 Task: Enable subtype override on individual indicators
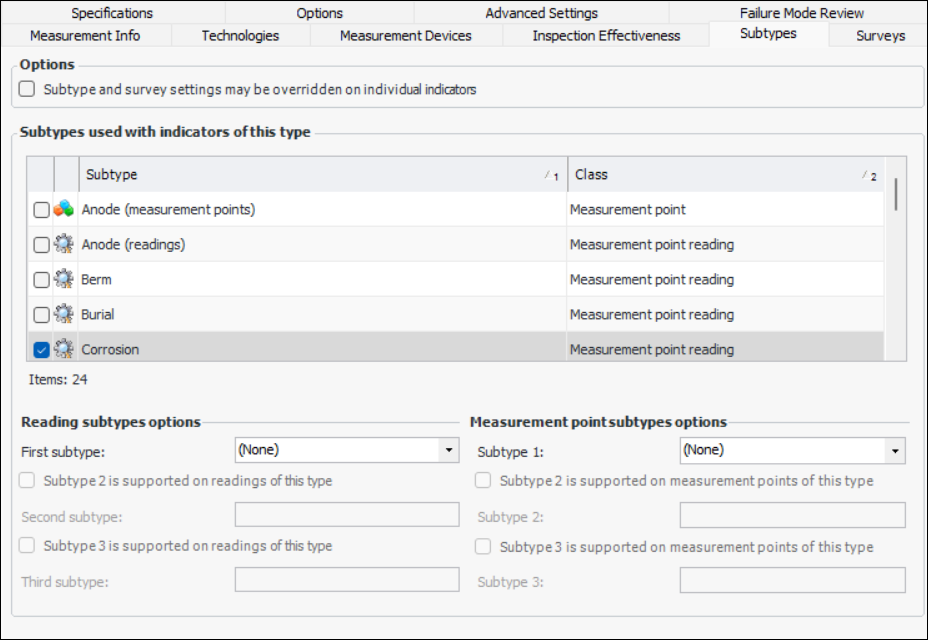27,89
